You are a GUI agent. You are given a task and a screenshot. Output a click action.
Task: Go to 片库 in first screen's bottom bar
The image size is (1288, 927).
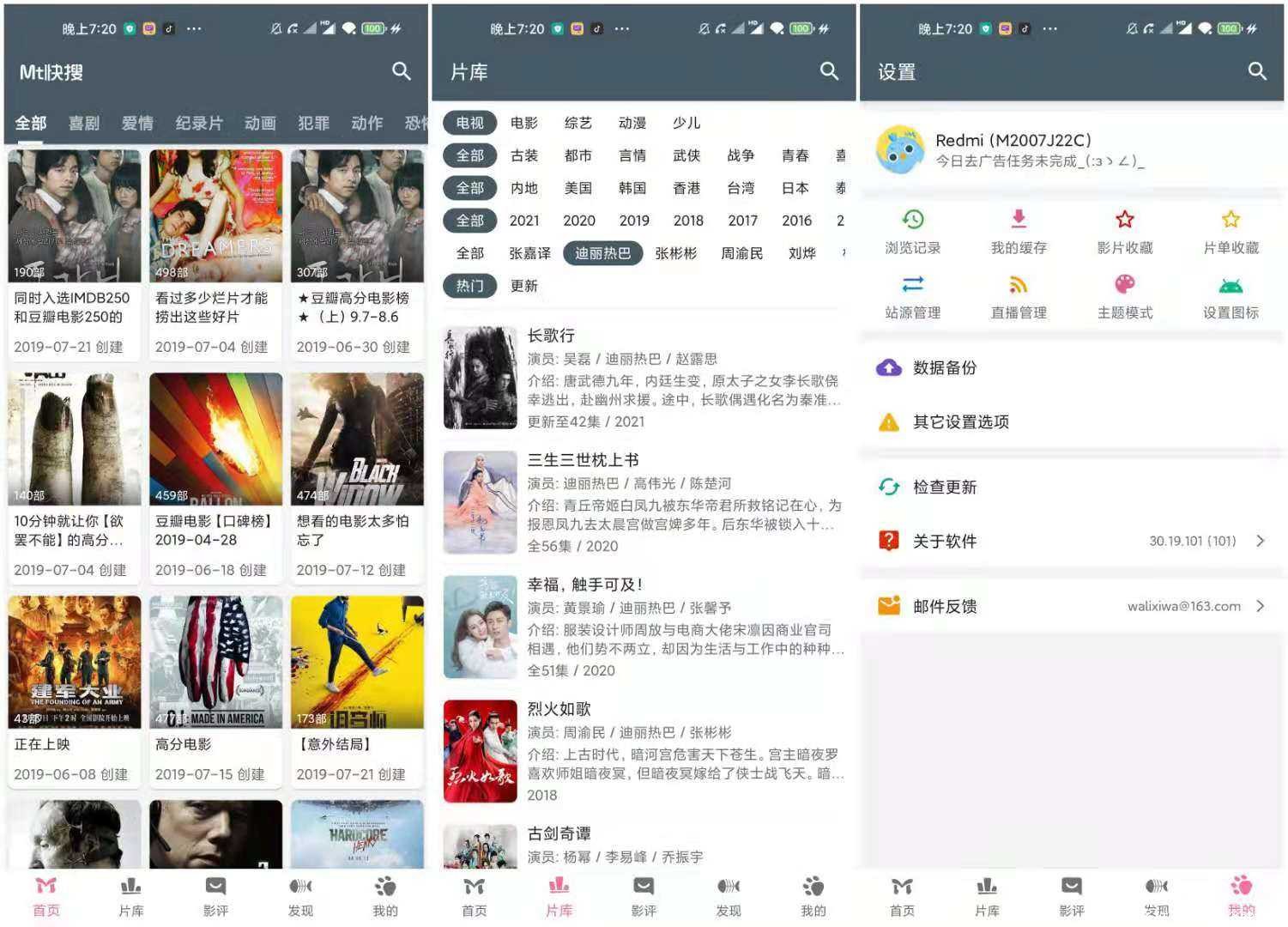point(130,897)
